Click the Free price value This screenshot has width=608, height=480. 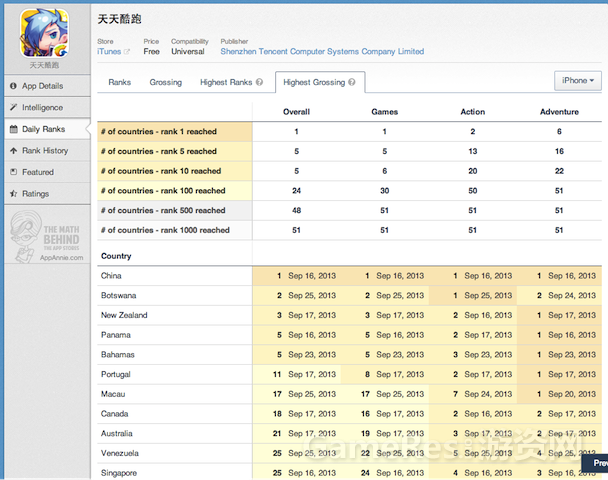click(152, 52)
